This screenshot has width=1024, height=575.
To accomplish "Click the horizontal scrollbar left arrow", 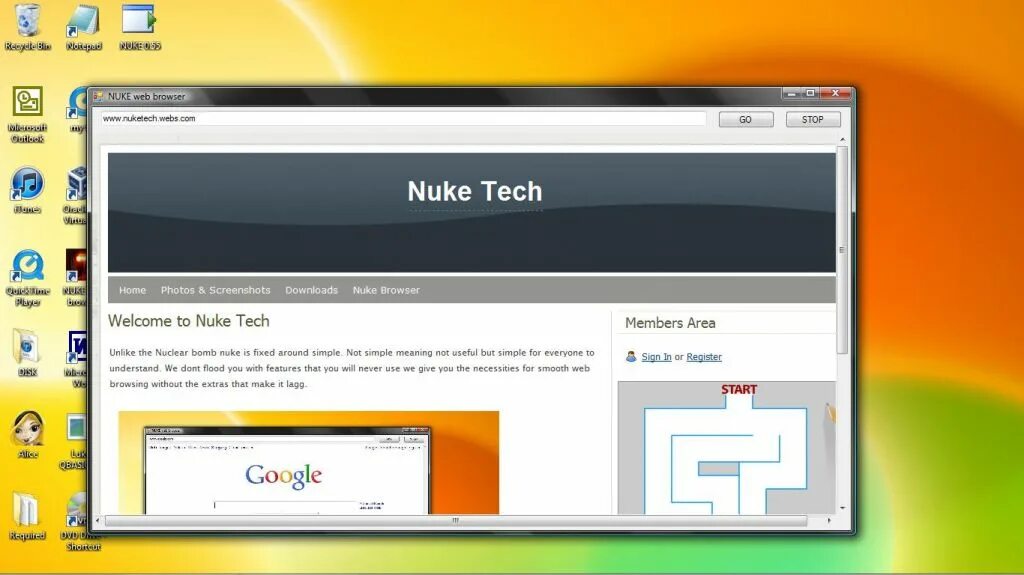I will (98, 521).
